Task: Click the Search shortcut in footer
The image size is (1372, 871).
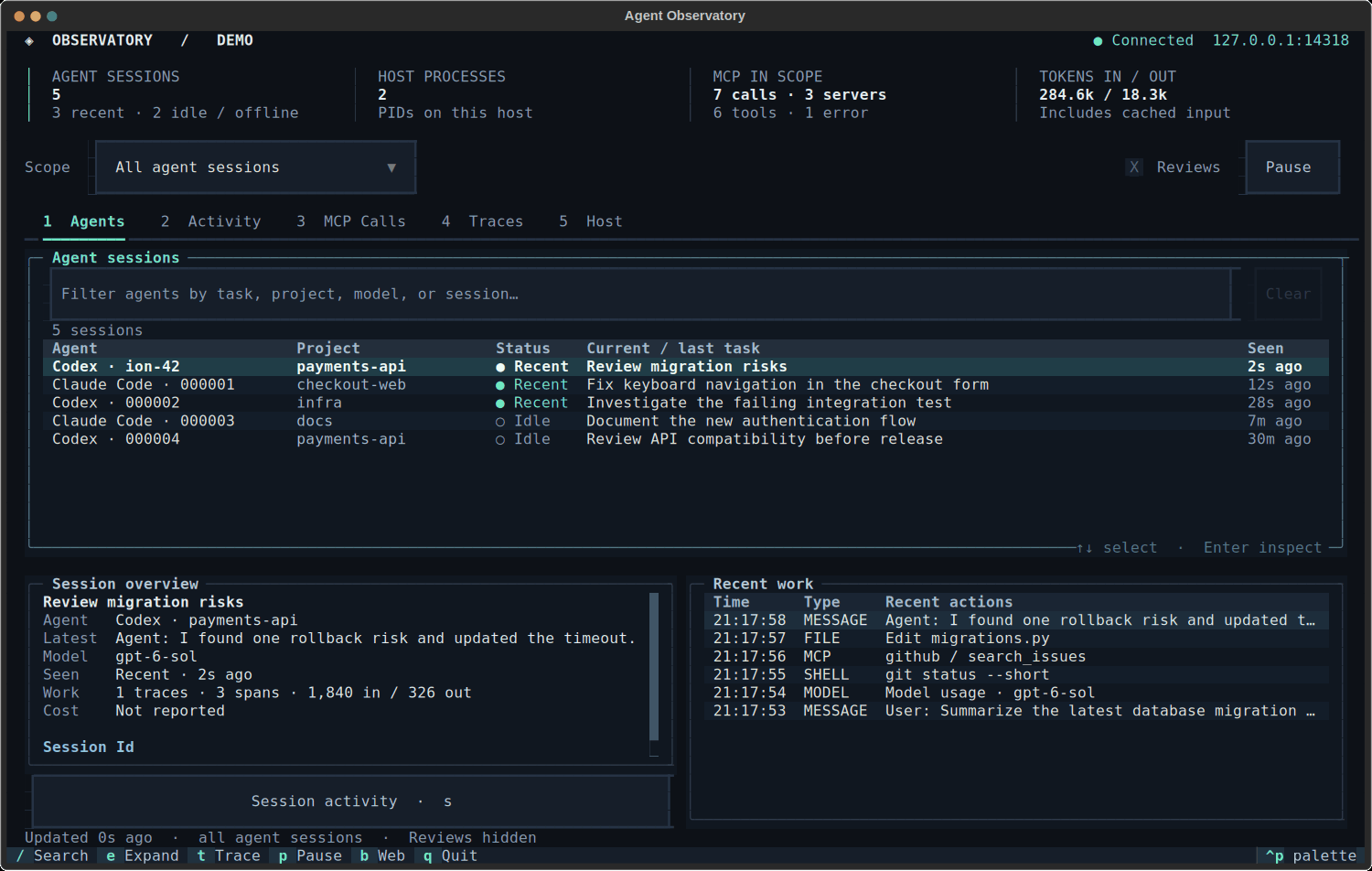Action: pyautogui.click(x=52, y=856)
